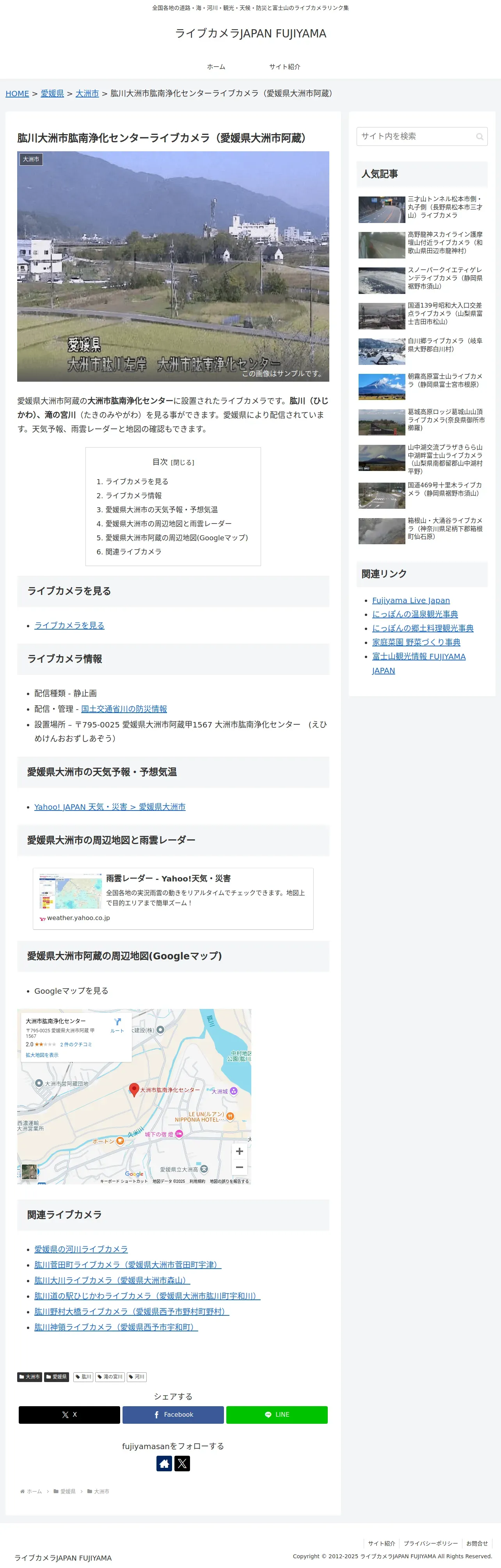
Task: Click the 利用規約 link on map
Action: point(197,1181)
